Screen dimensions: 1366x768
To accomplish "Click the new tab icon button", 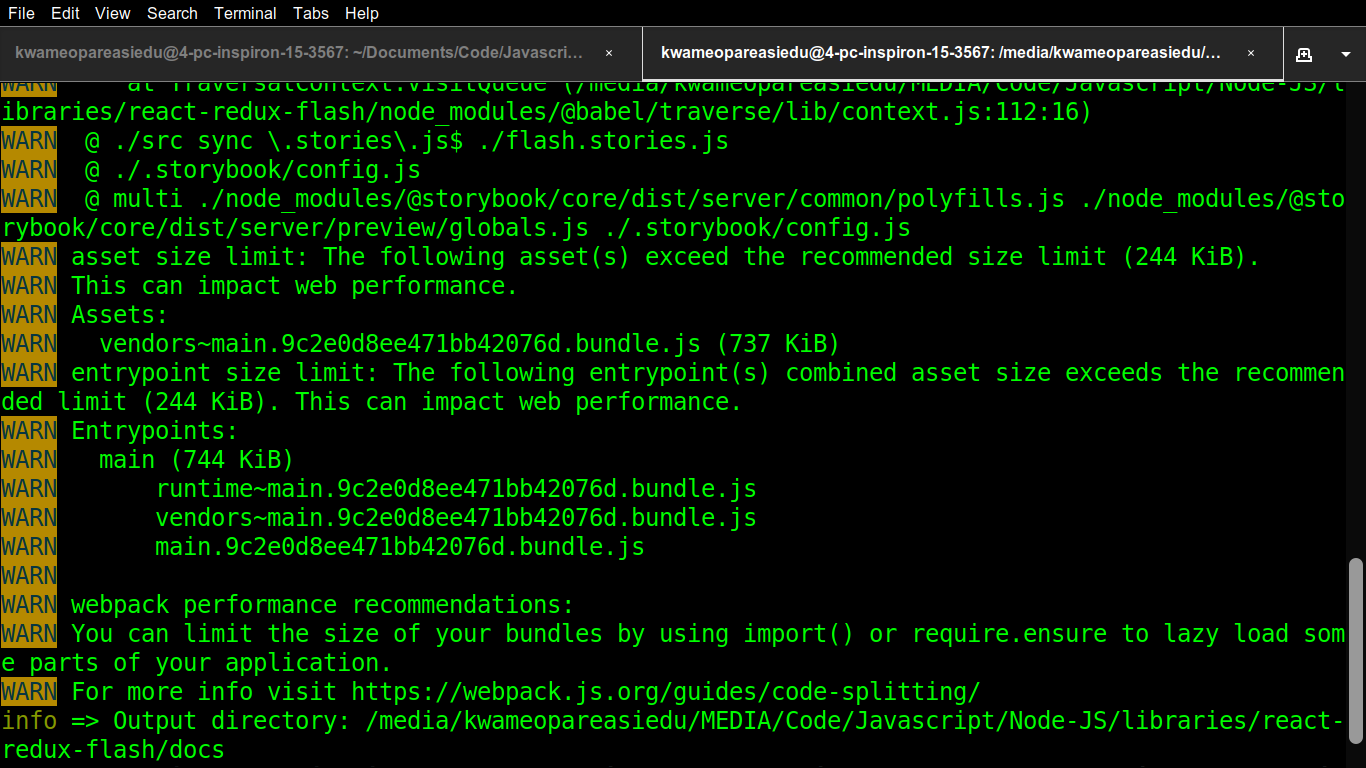I will [x=1303, y=54].
